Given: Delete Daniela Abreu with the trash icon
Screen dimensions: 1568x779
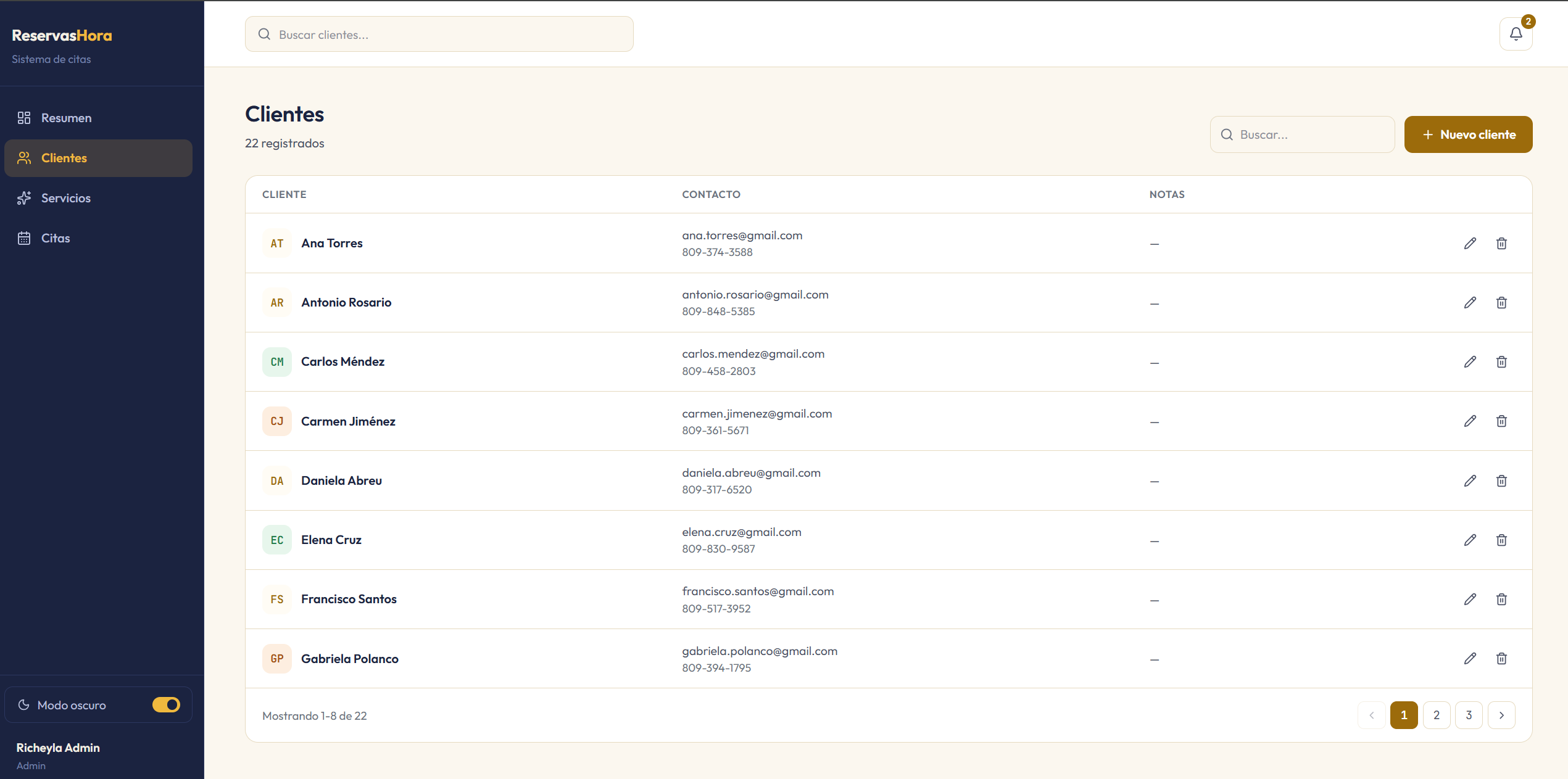Looking at the screenshot, I should tap(1501, 480).
